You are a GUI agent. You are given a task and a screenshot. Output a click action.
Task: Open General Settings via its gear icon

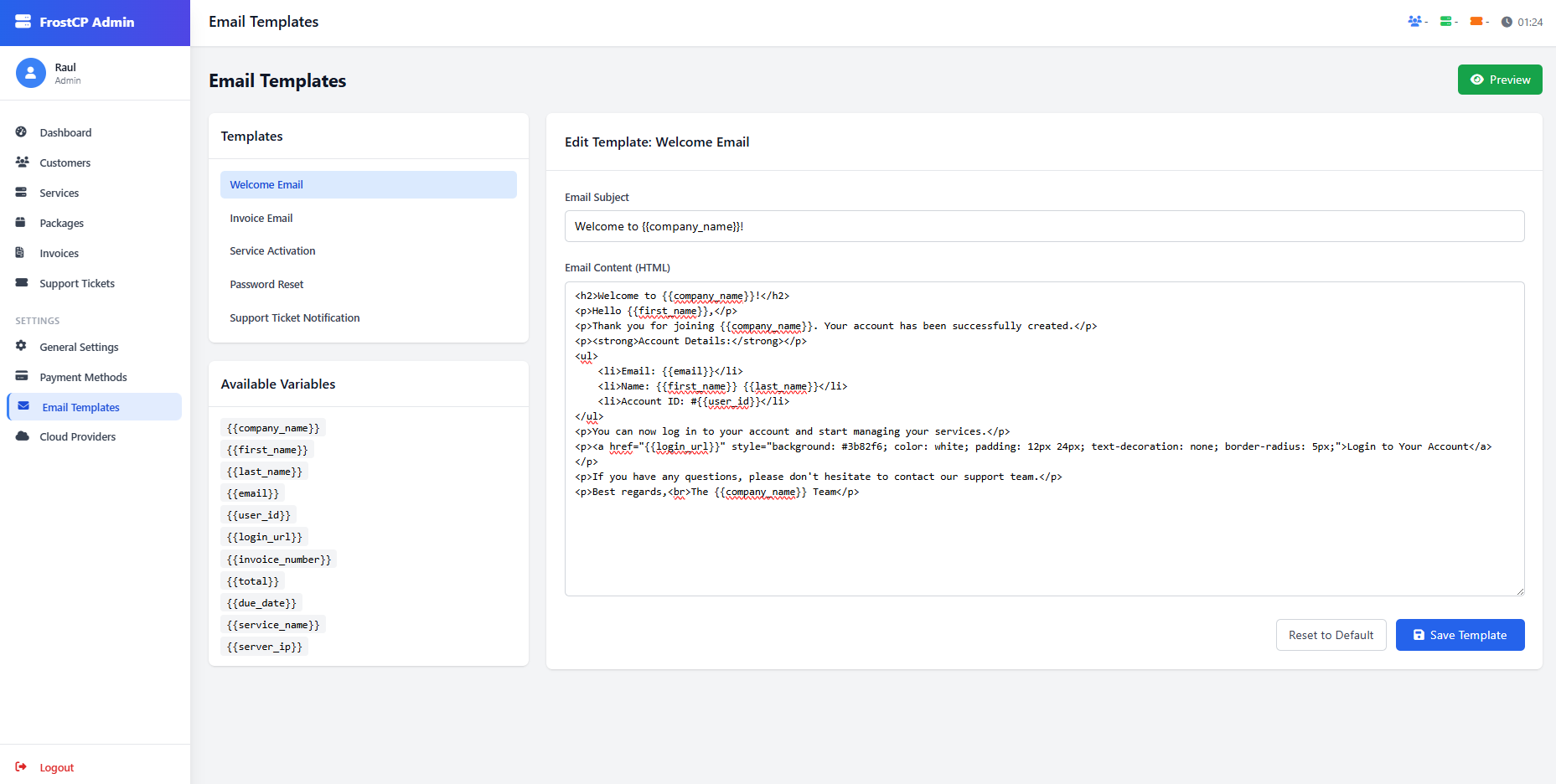point(22,346)
